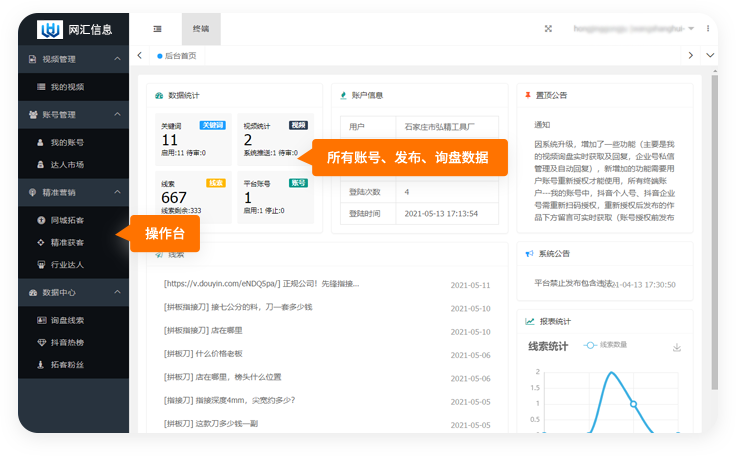Image resolution: width=736 pixels, height=456 pixels.
Task: Open the 关键词 statistic card showing 11
Action: point(193,139)
